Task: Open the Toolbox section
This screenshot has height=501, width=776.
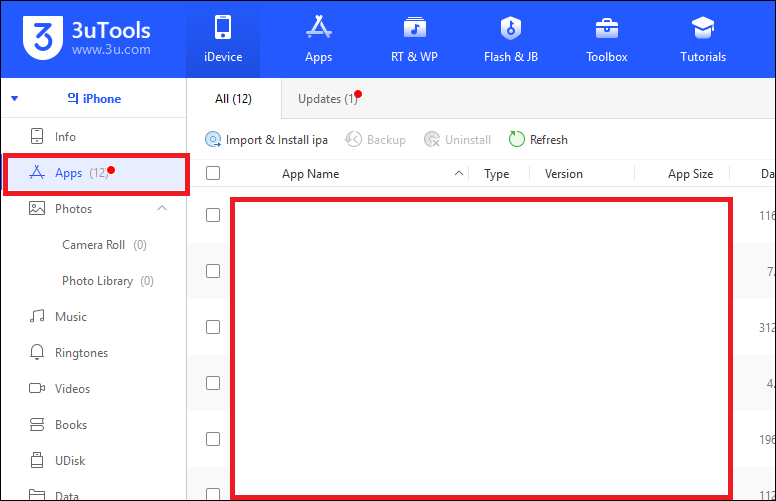Action: tap(607, 40)
